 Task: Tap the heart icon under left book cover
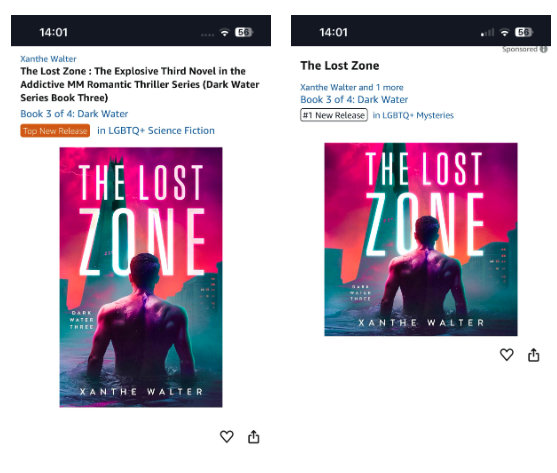click(227, 436)
